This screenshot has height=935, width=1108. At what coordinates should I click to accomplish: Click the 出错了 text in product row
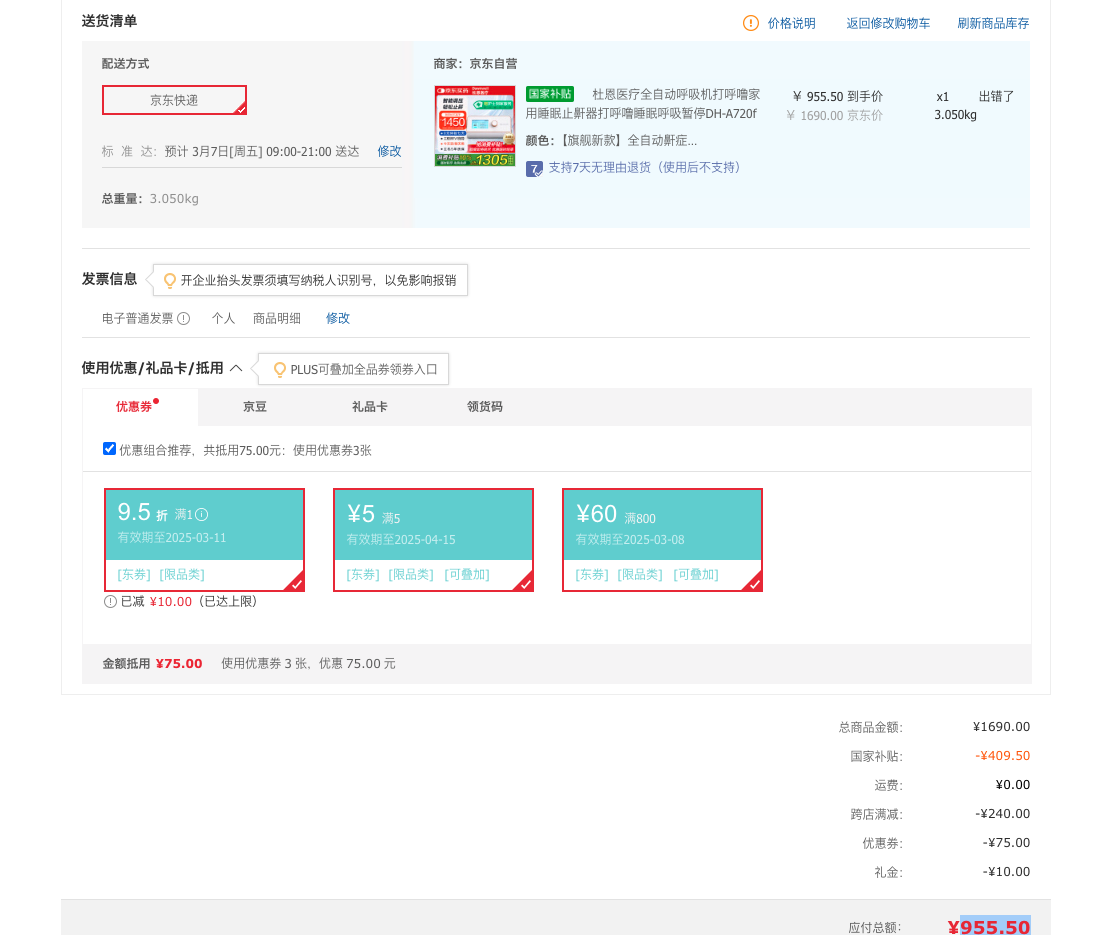[996, 96]
